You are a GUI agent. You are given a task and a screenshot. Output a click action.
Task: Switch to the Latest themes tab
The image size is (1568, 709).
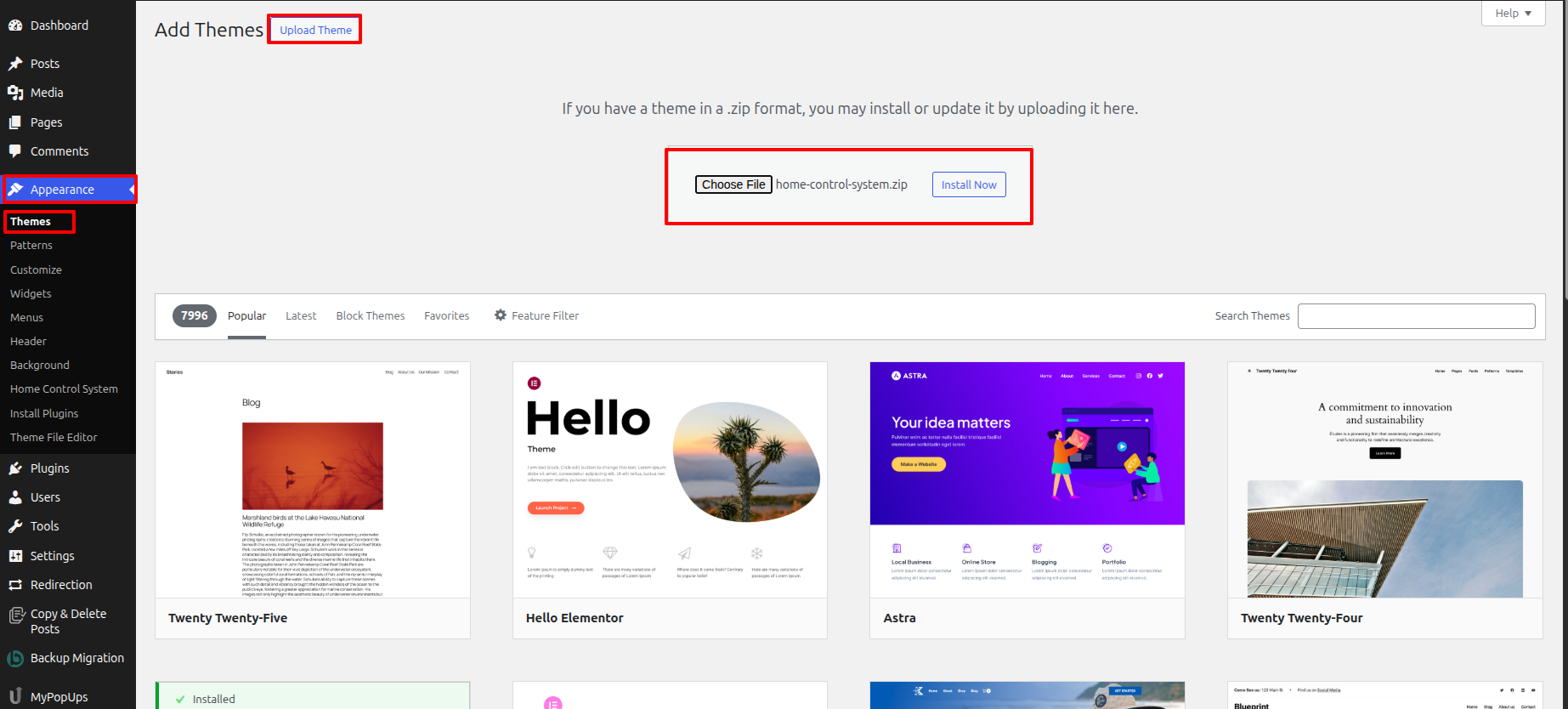pyautogui.click(x=301, y=315)
